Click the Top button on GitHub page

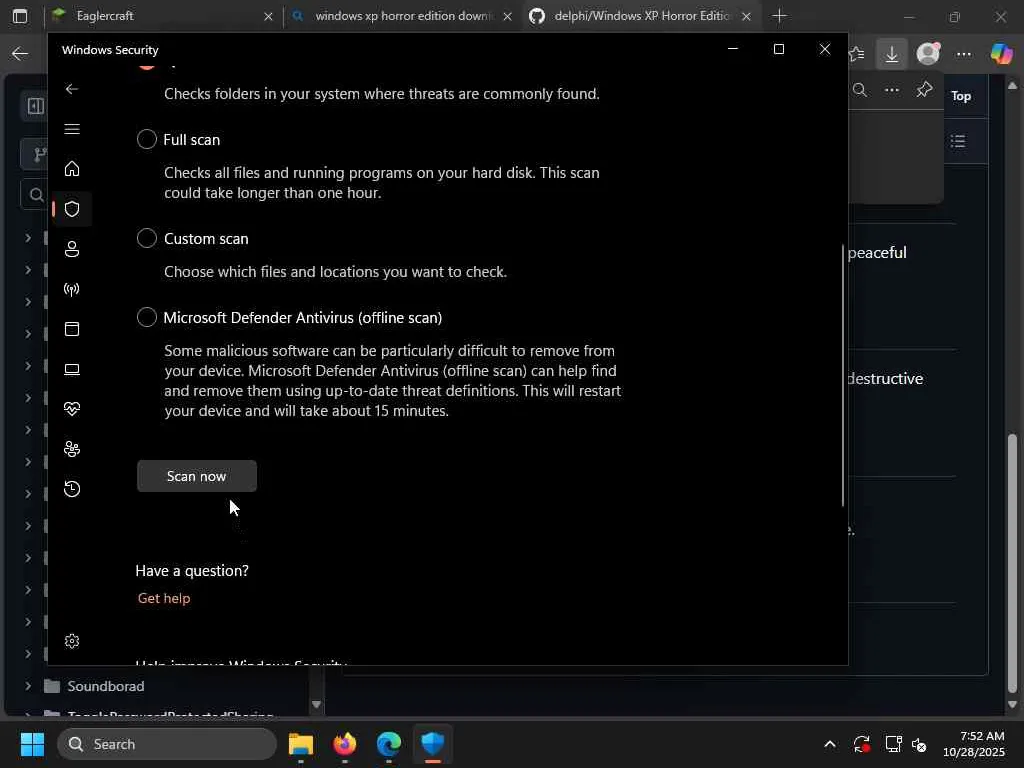pyautogui.click(x=961, y=96)
